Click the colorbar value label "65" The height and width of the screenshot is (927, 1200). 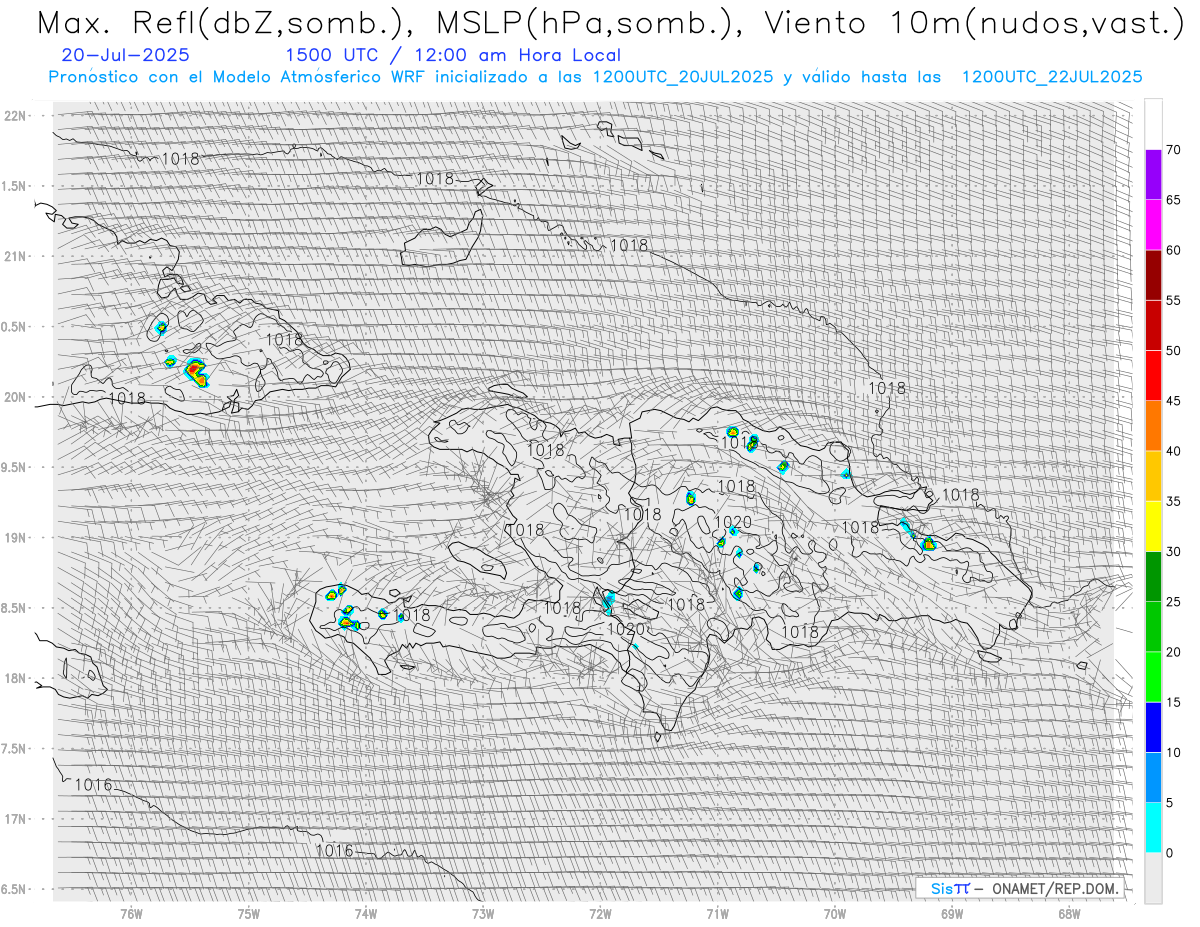coord(1173,200)
